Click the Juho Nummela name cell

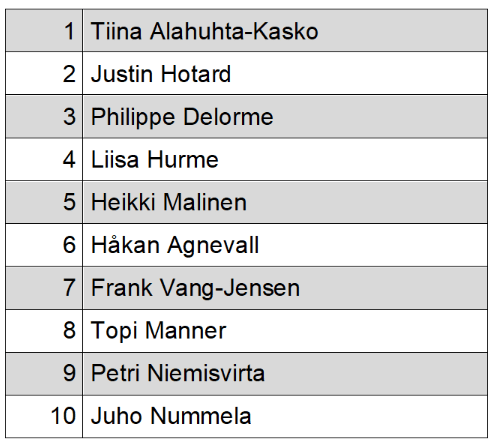[285, 416]
